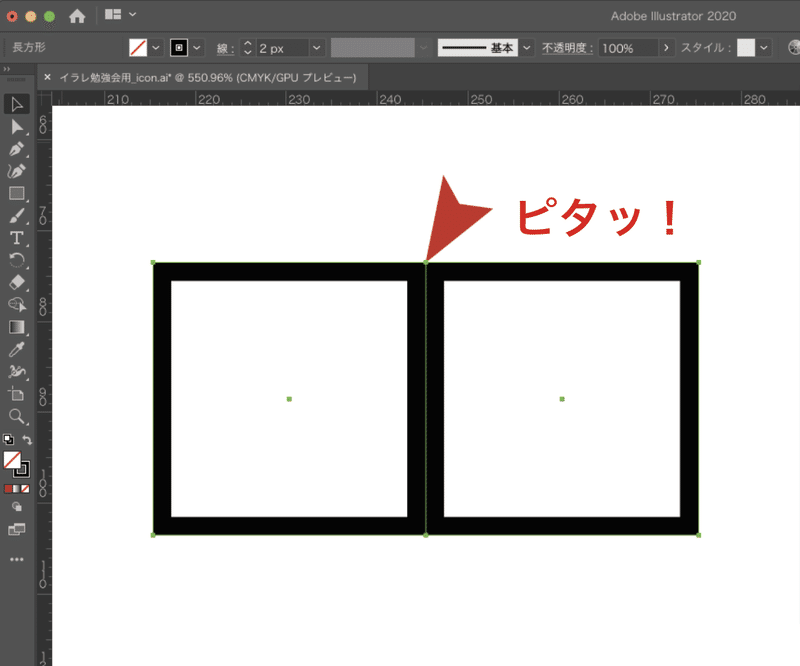The height and width of the screenshot is (666, 800).
Task: Select the Selection tool (black arrow)
Action: [17, 104]
